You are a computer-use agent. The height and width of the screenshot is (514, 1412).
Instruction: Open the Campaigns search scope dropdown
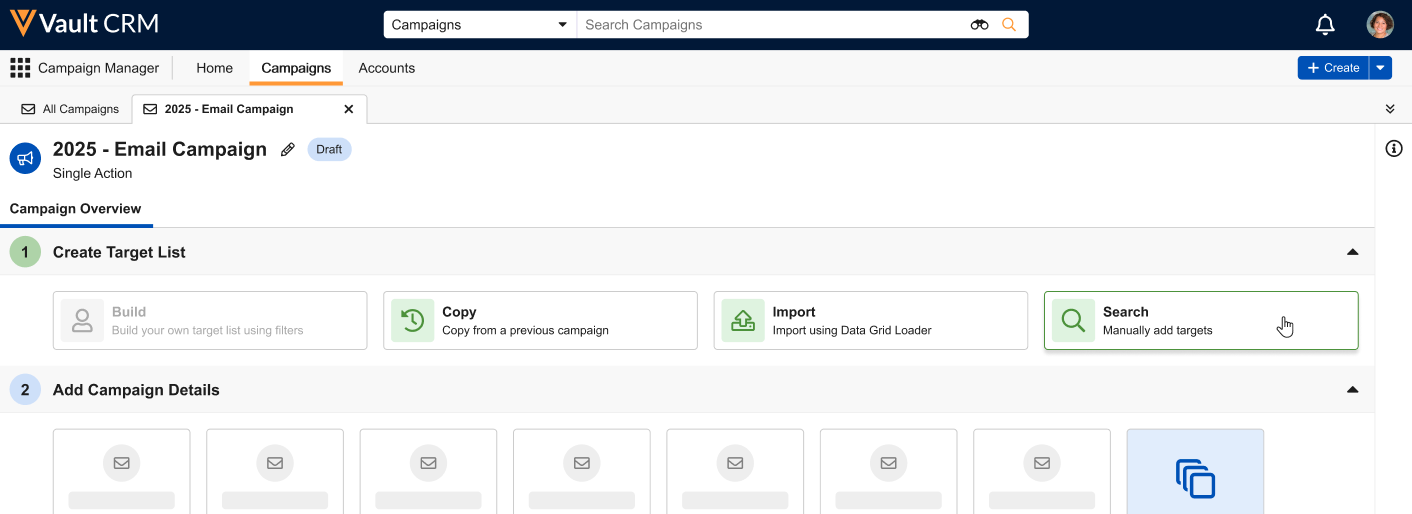click(479, 25)
